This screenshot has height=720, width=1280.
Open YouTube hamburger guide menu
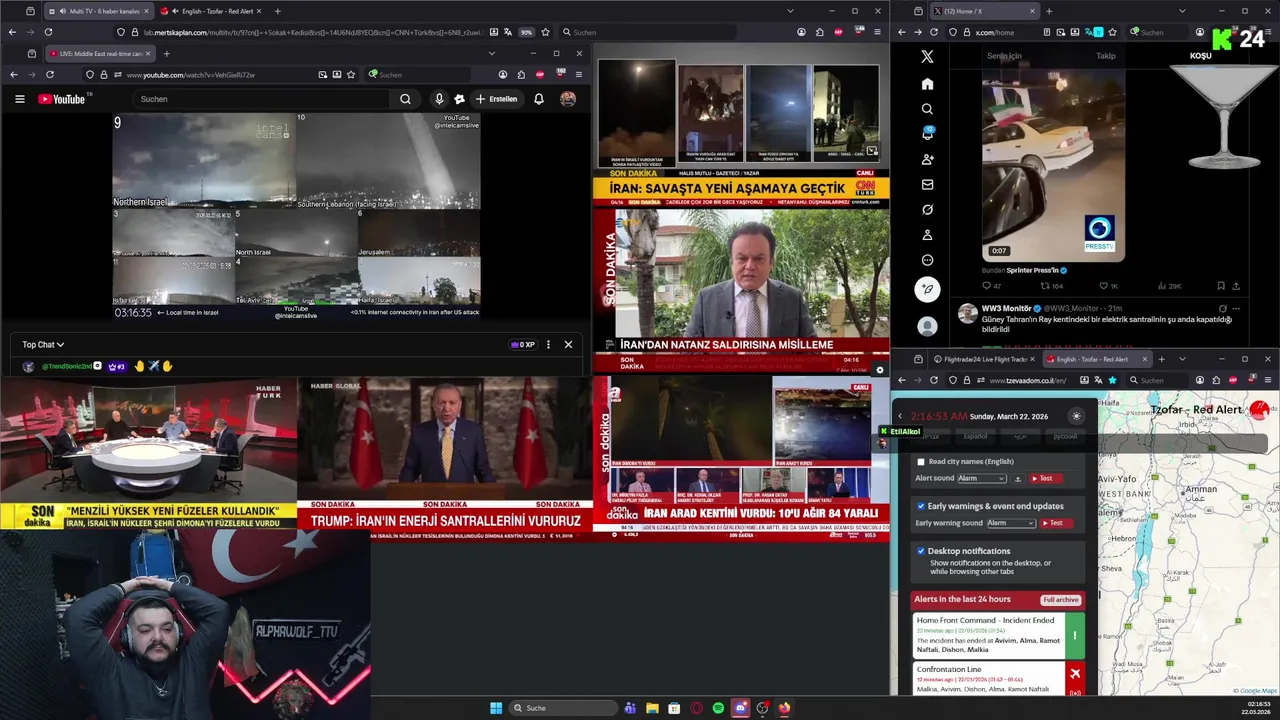click(x=19, y=99)
